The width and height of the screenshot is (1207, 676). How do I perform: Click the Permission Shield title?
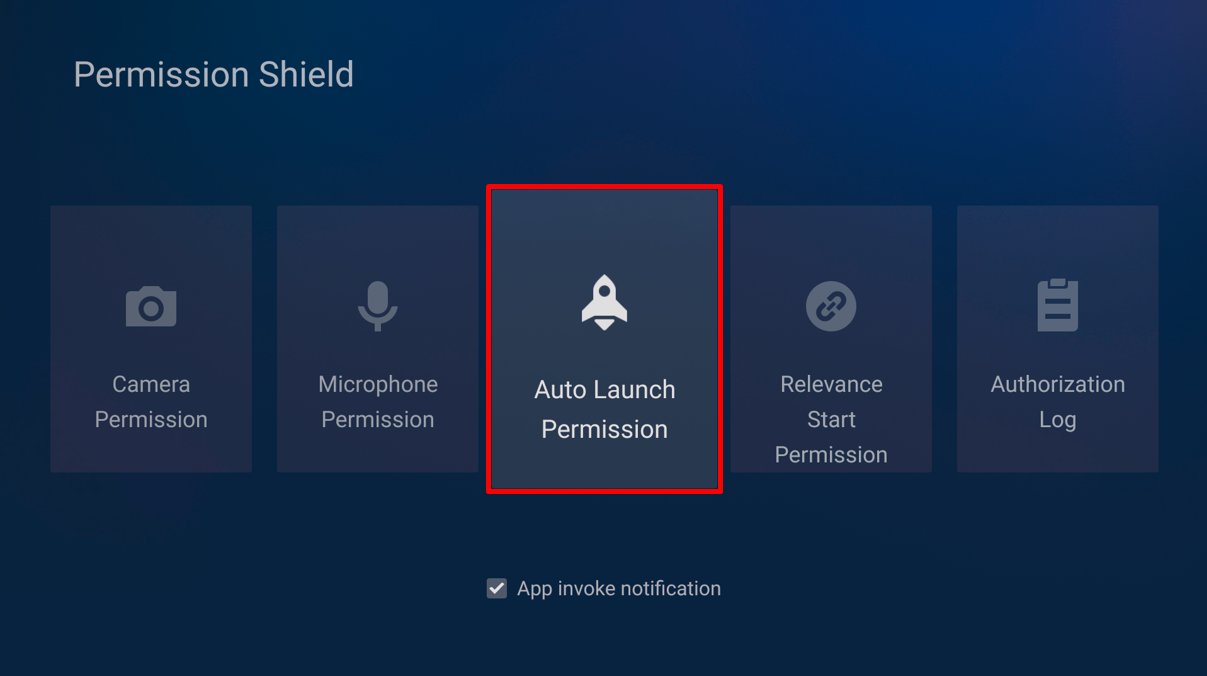213,74
